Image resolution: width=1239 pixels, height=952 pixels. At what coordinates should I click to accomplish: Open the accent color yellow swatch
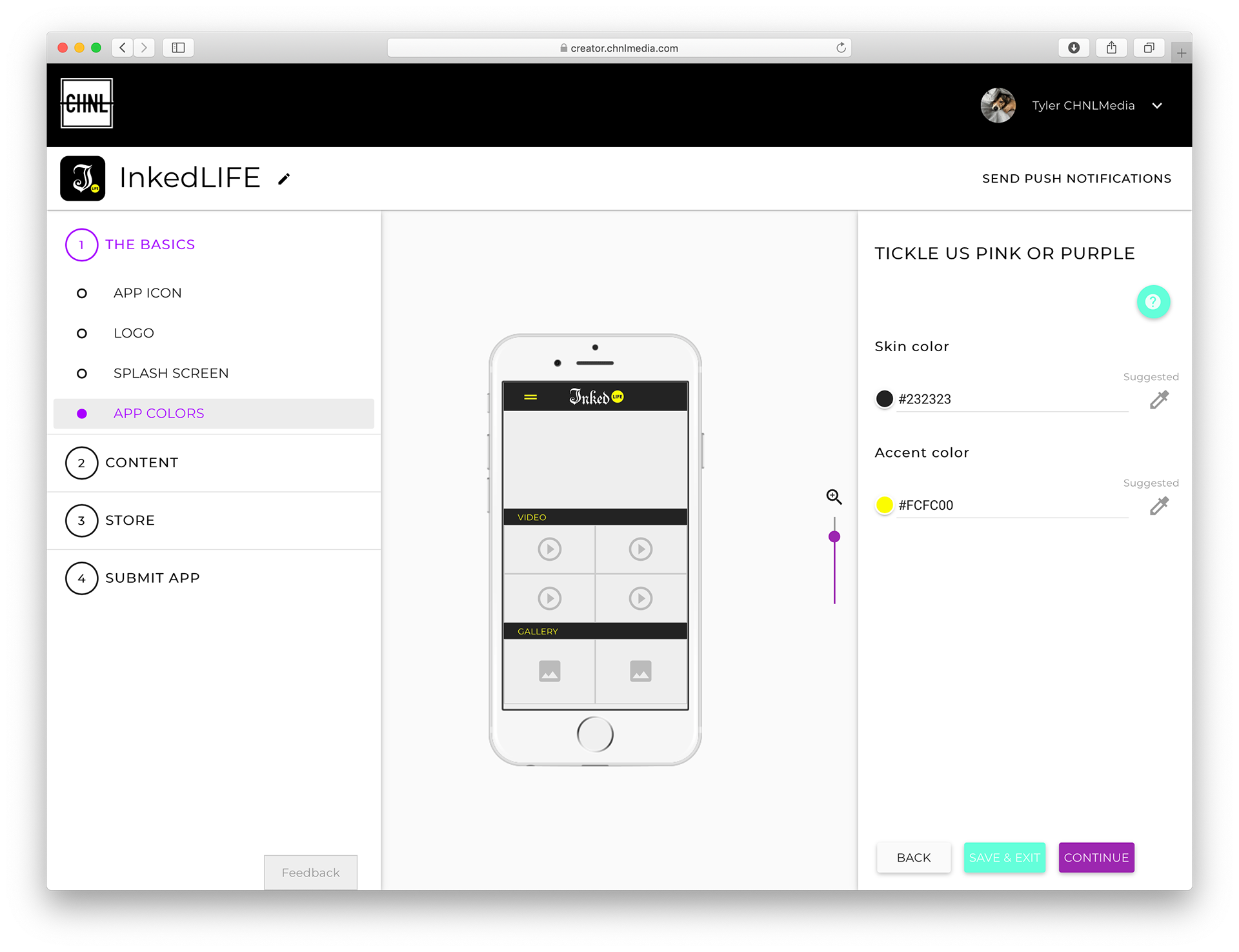(885, 505)
